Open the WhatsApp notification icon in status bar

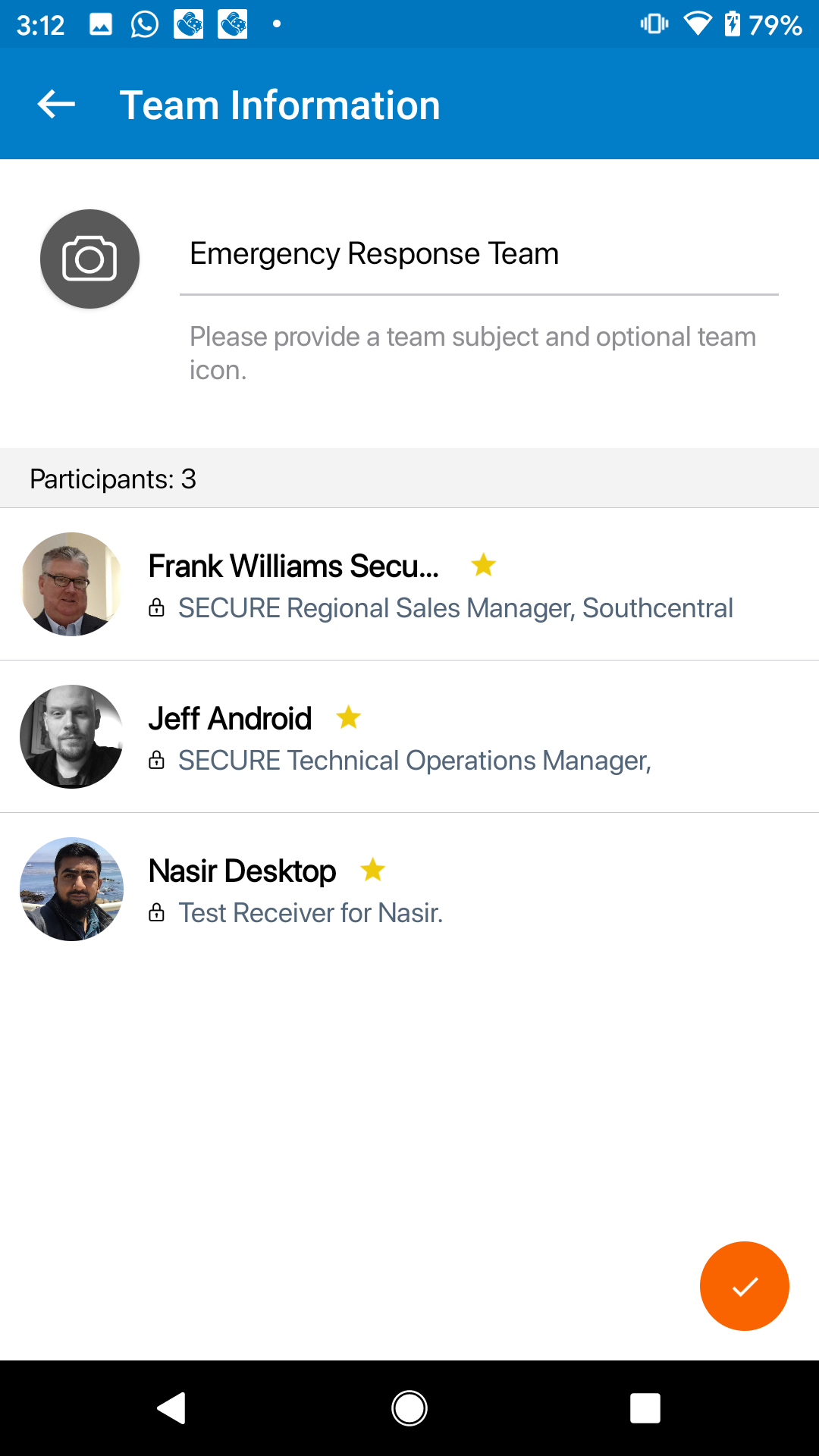pyautogui.click(x=144, y=24)
